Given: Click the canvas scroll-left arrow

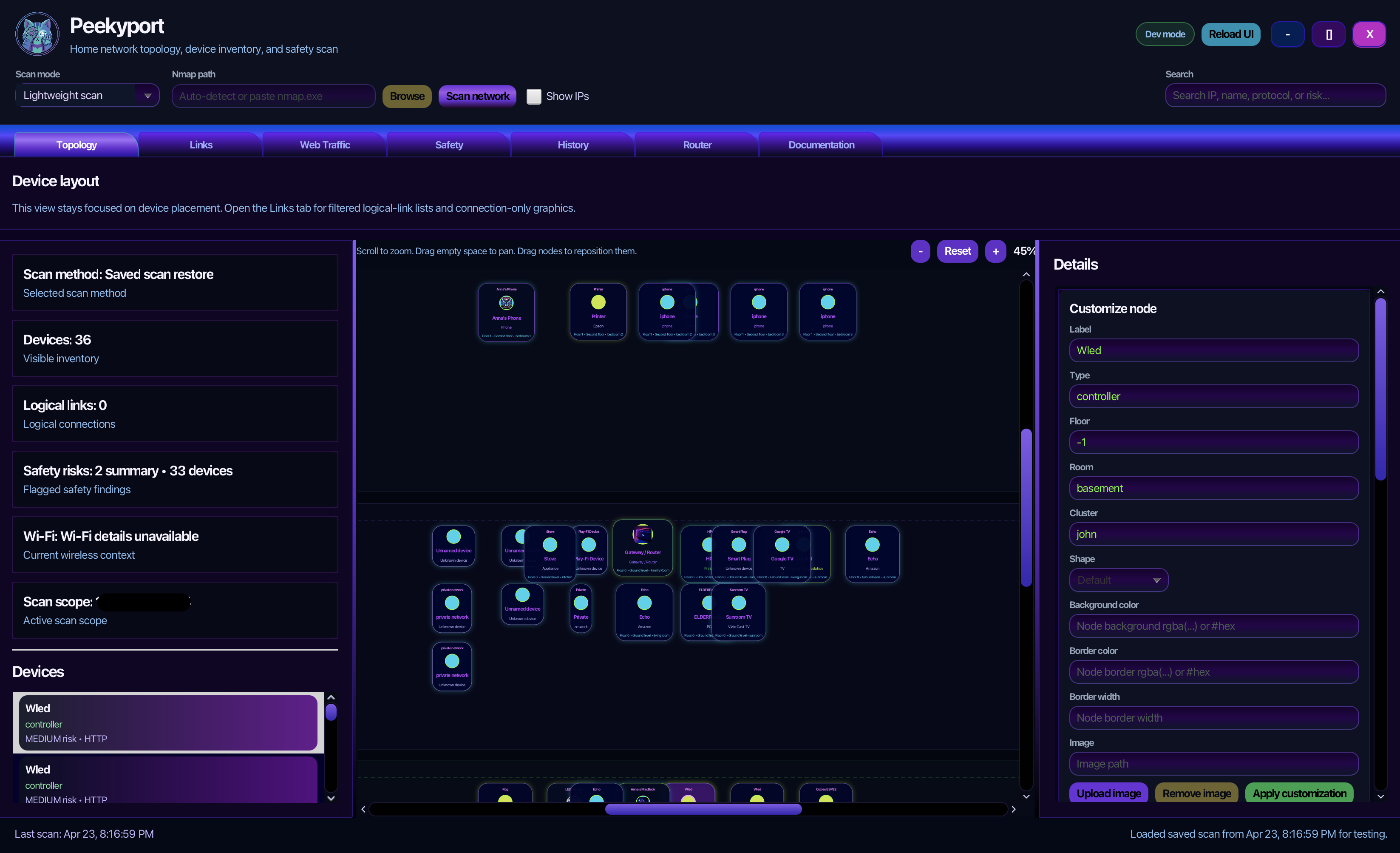Looking at the screenshot, I should 364,809.
